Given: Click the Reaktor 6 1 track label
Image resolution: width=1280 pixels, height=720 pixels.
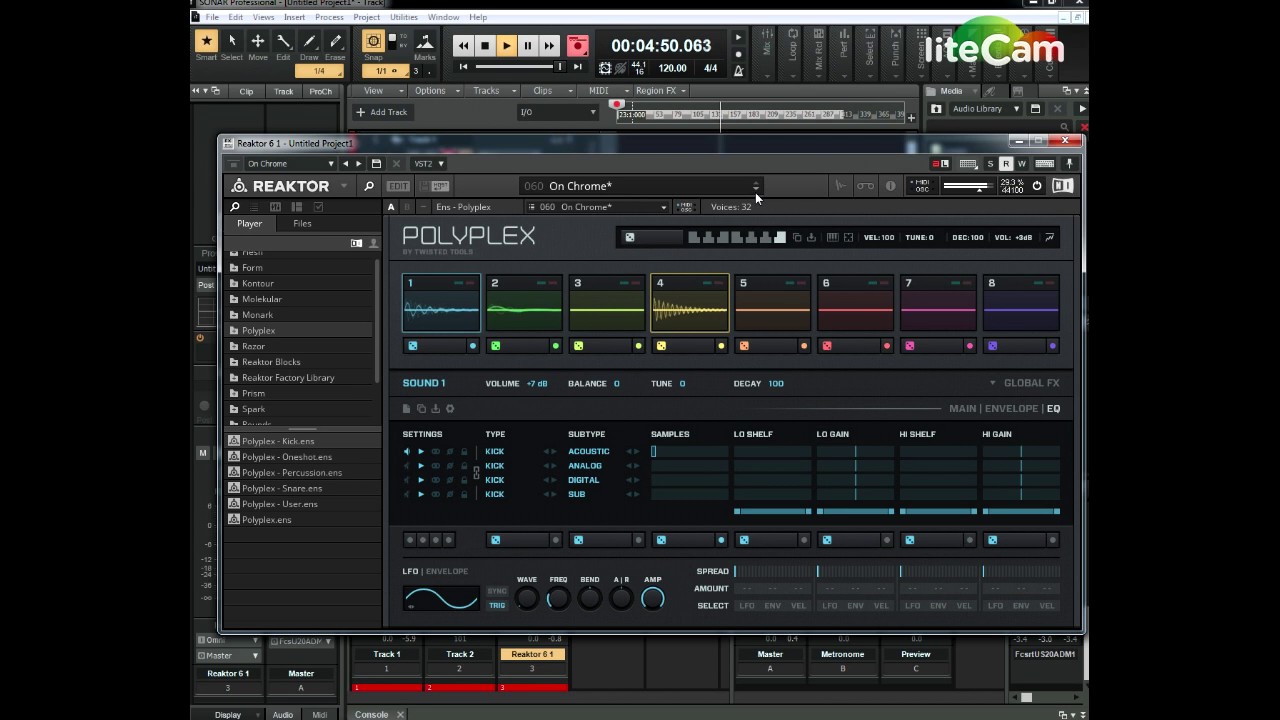Looking at the screenshot, I should click(x=532, y=654).
